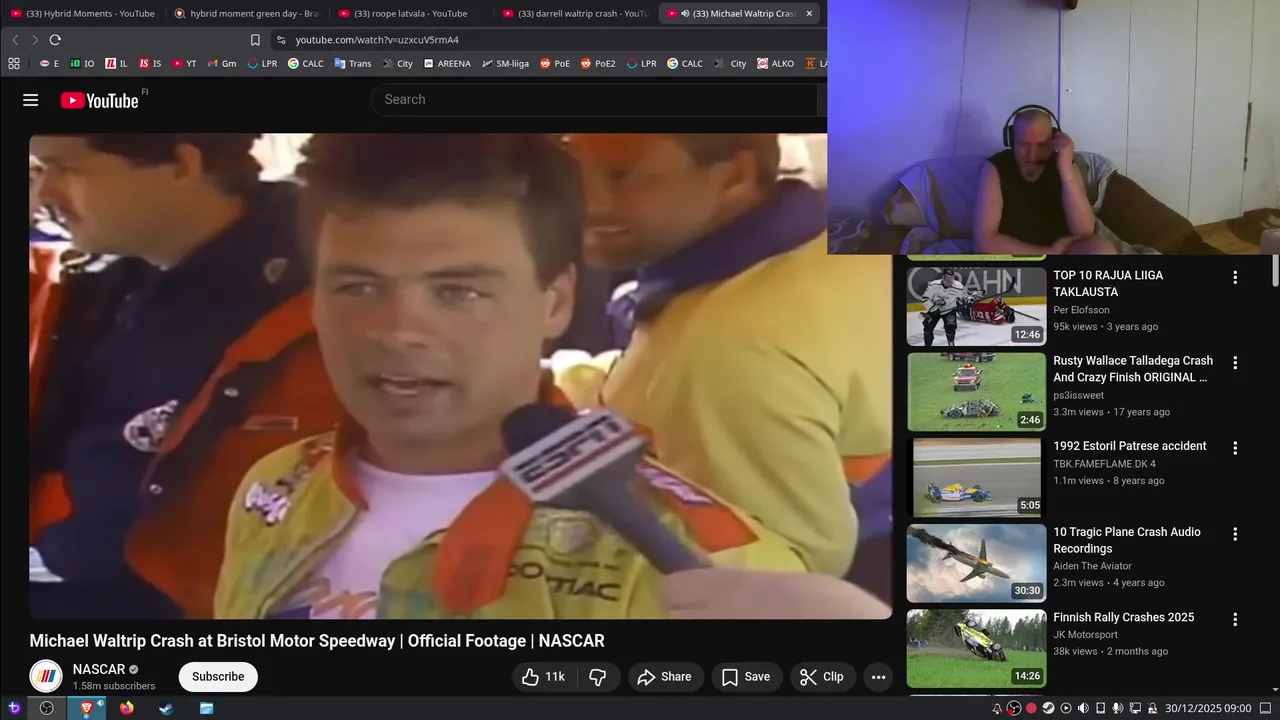Switch to the darrell waltrip crash tab
Viewport: 1280px width, 720px height.
573,14
